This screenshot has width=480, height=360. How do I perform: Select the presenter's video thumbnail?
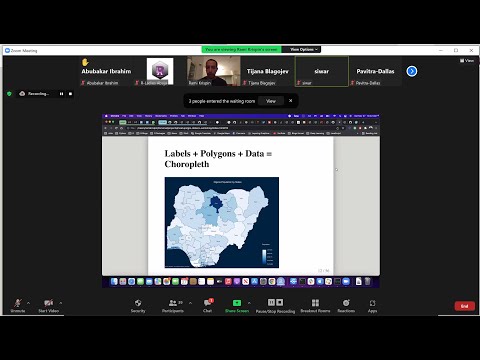click(x=214, y=71)
